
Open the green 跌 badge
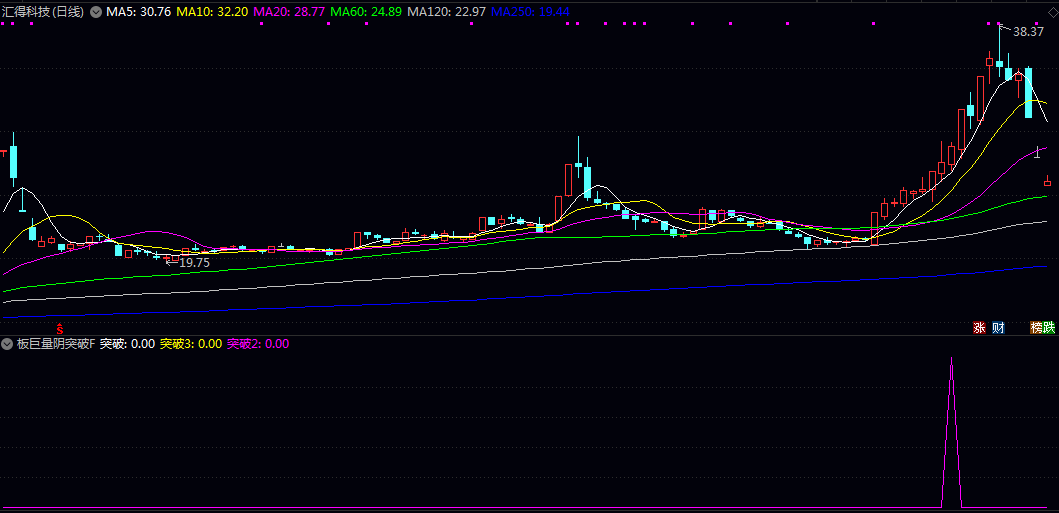point(1049,327)
